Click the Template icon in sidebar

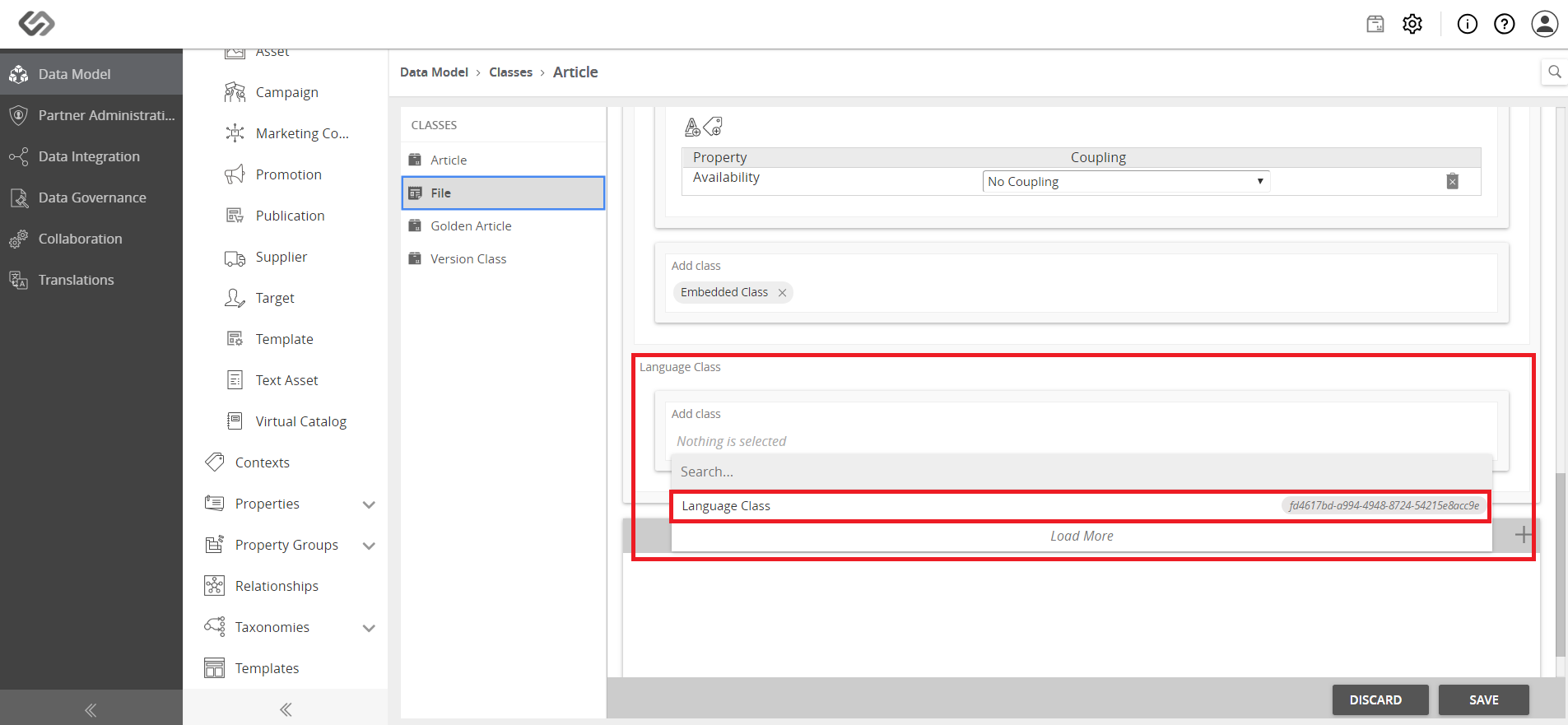[x=235, y=339]
